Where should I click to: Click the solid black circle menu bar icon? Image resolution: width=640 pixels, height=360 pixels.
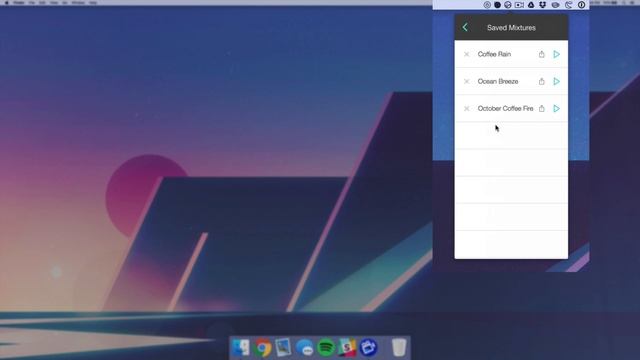497,5
